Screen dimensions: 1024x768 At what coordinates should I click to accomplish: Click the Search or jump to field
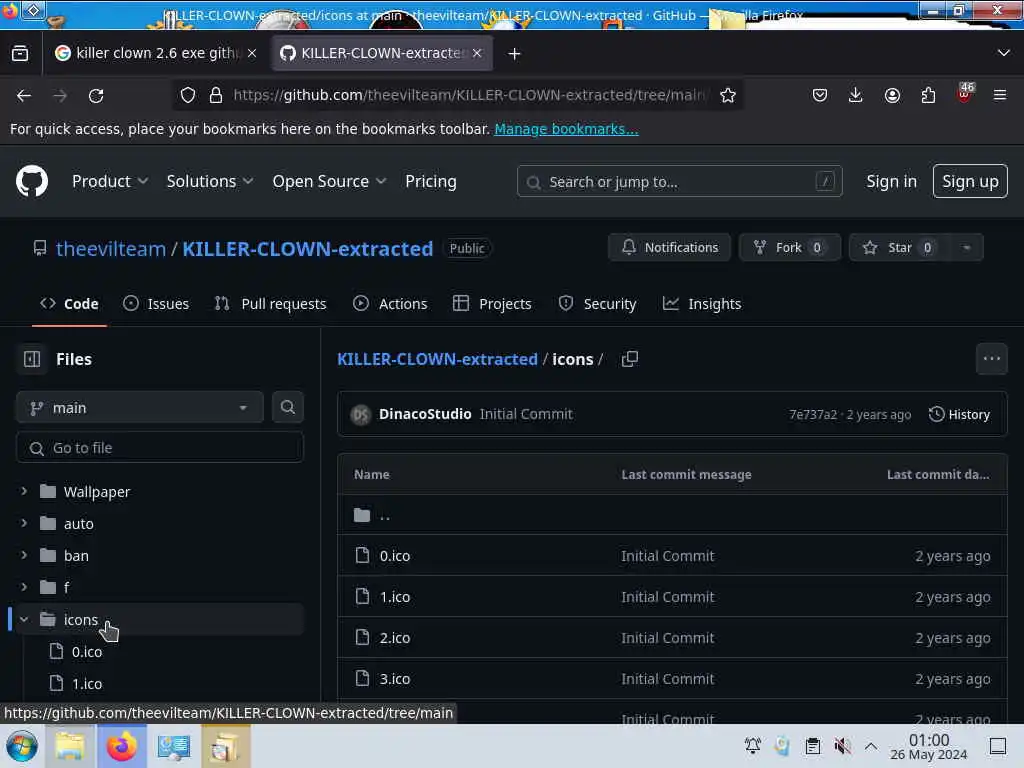pyautogui.click(x=679, y=182)
